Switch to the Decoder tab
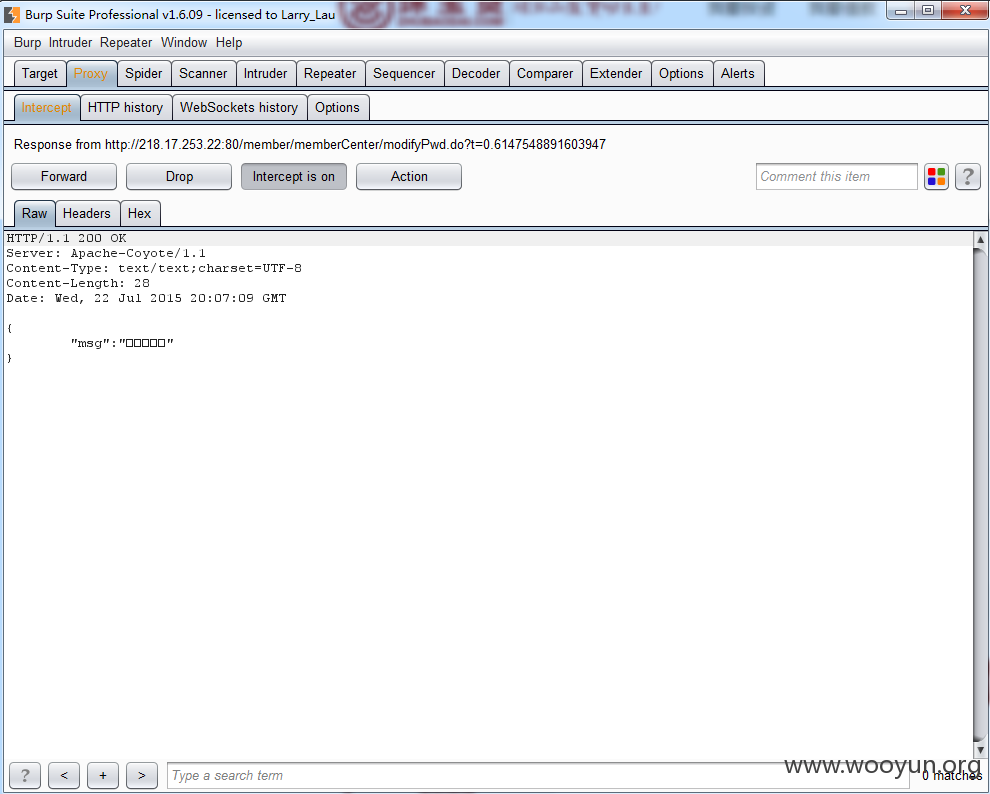 coord(476,73)
